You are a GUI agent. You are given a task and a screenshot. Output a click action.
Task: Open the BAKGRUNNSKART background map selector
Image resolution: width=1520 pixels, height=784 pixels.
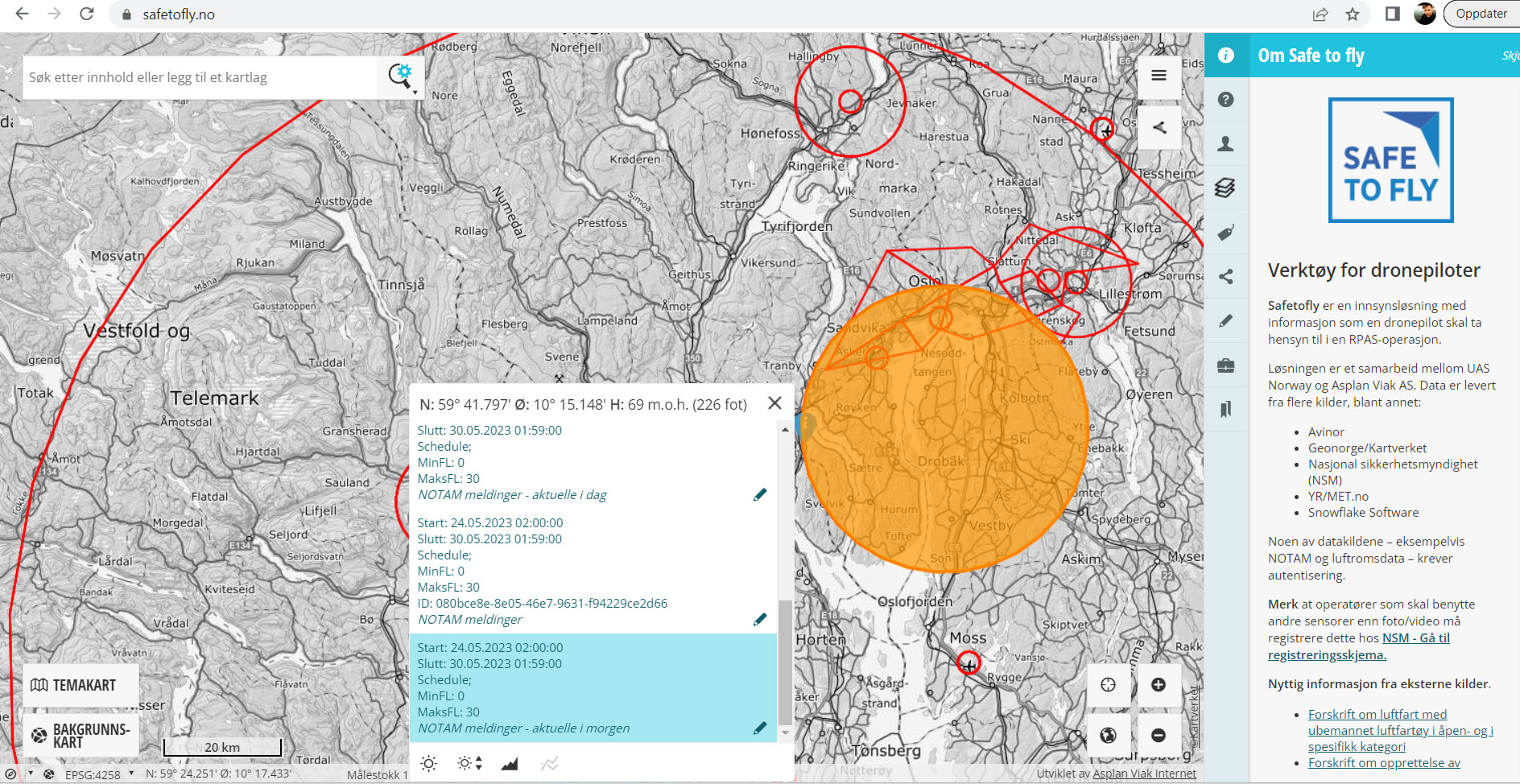[x=81, y=735]
